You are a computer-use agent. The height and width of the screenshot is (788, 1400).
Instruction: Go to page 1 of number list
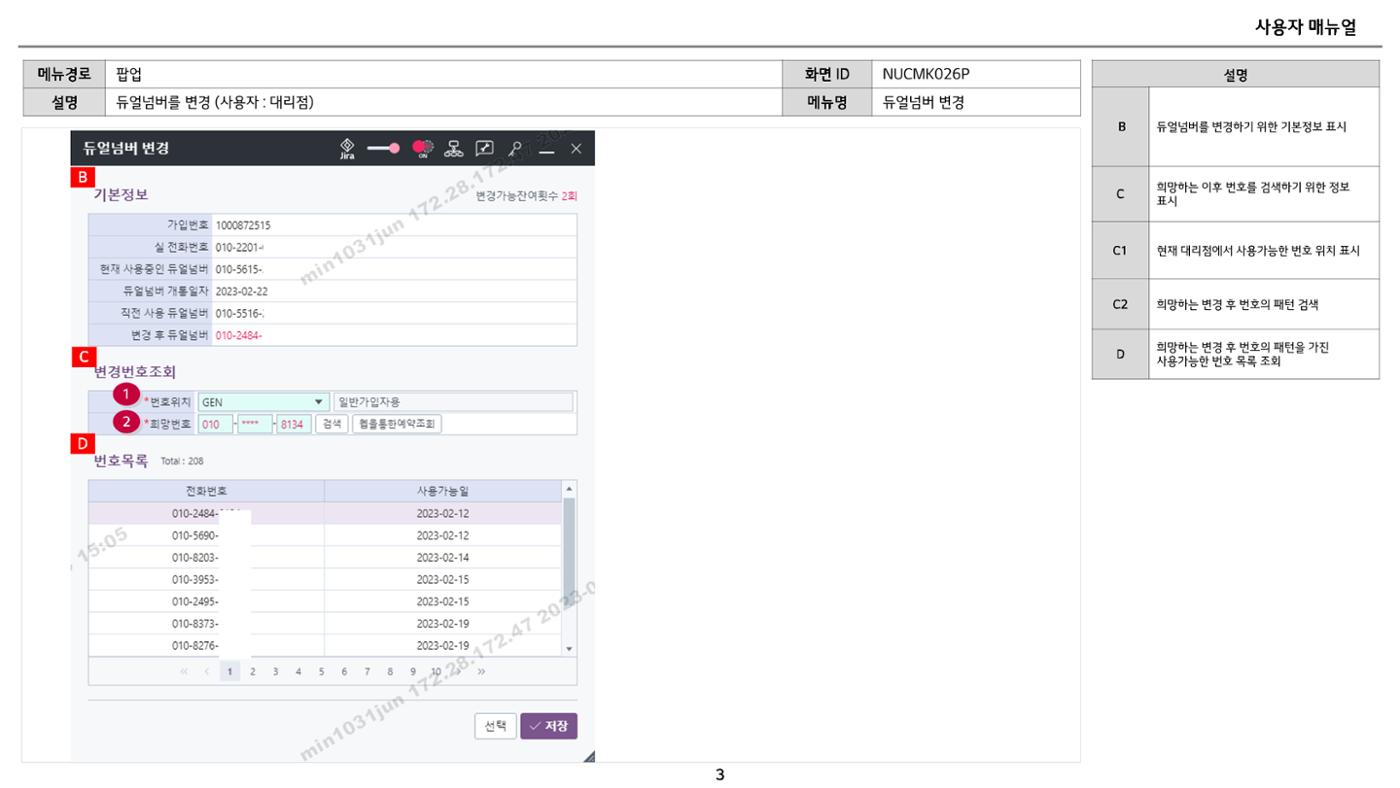(229, 671)
